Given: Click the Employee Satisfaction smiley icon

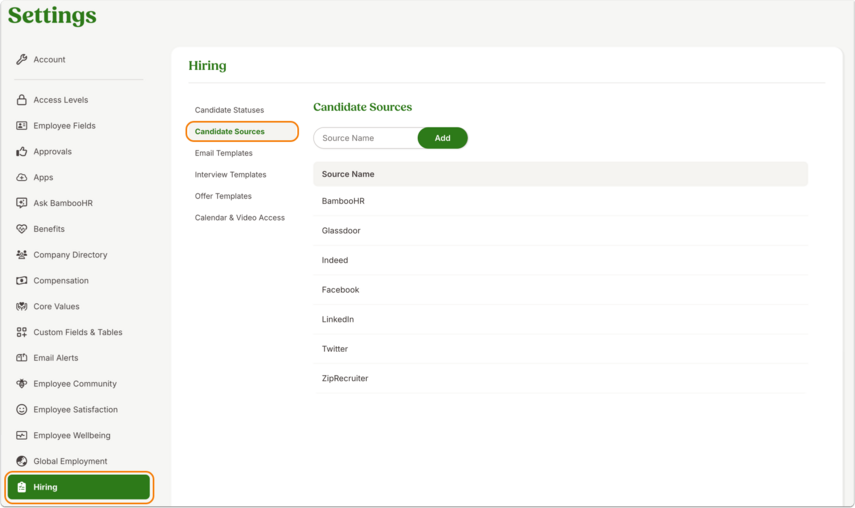Looking at the screenshot, I should tap(21, 409).
